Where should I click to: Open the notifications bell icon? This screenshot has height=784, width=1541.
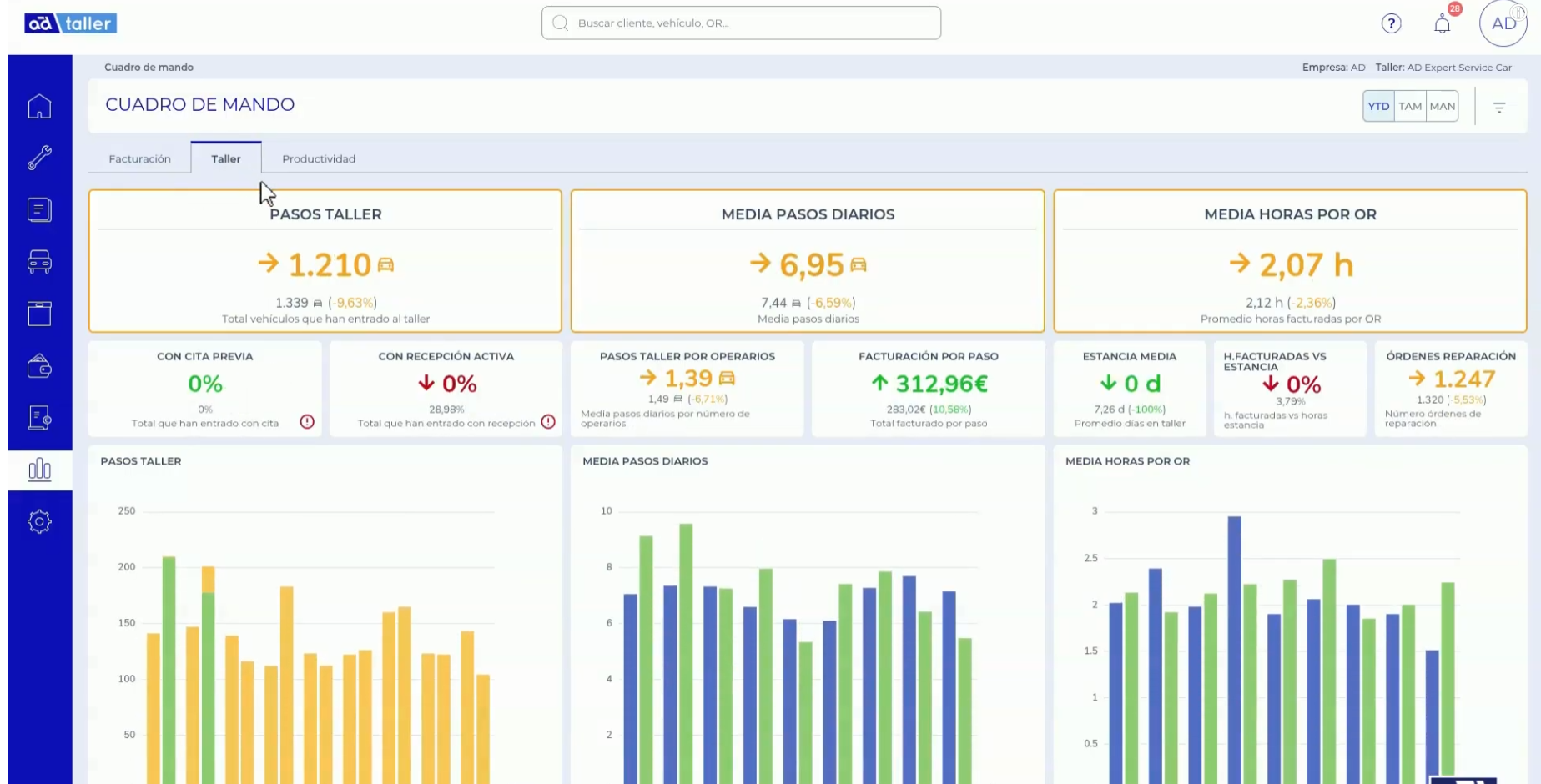coord(1442,24)
